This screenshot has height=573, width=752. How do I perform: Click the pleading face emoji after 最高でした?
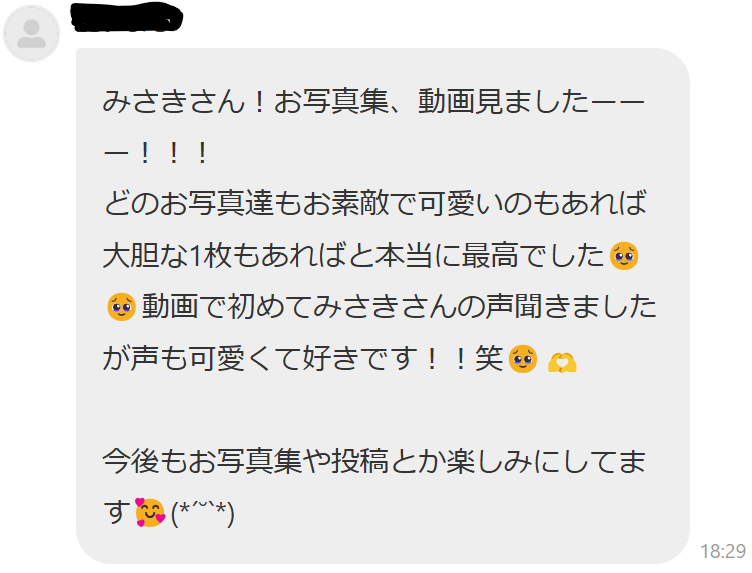point(623,256)
